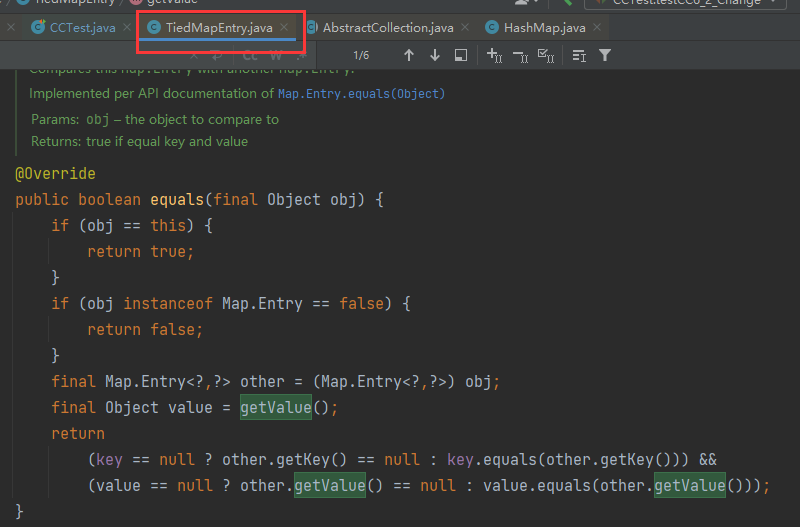
Task: Click 'other' variable declaration in Map.Entry line
Action: [x=262, y=382]
